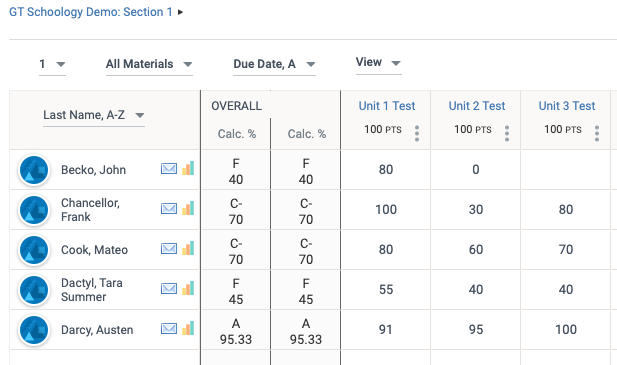
Task: Select Cook's Unit 2 Test score 60
Action: (476, 250)
